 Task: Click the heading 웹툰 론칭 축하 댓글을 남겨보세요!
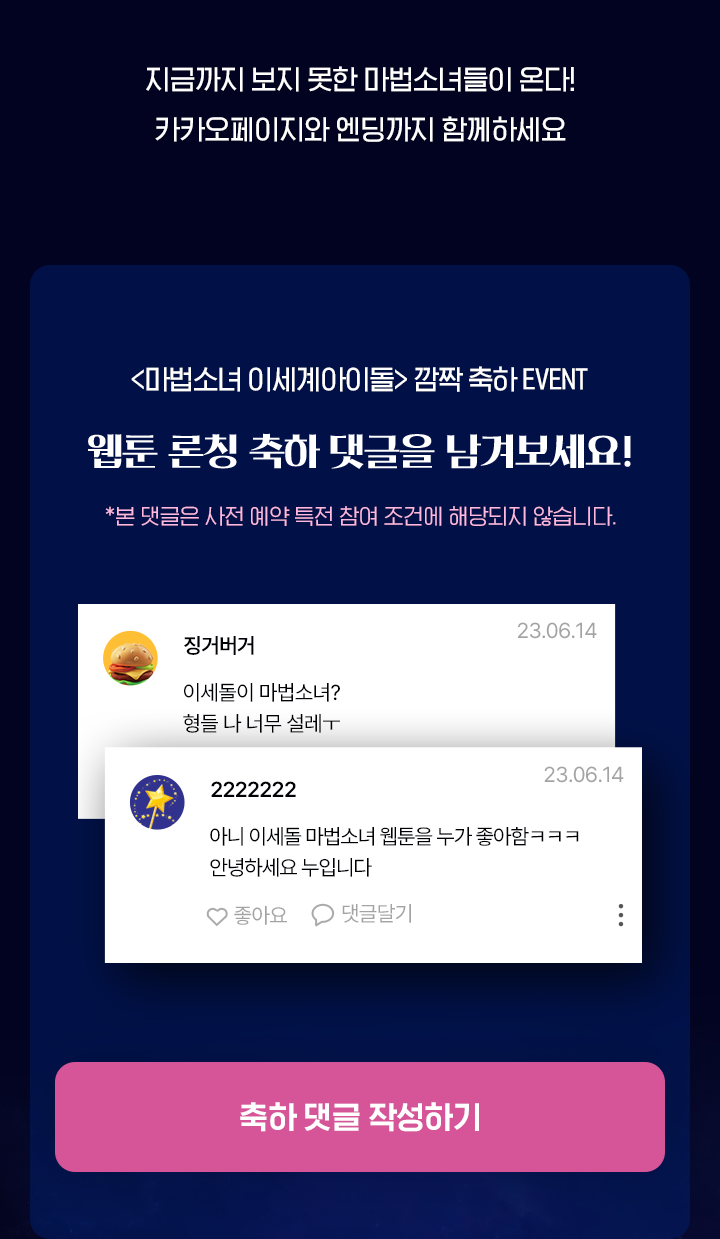360,452
